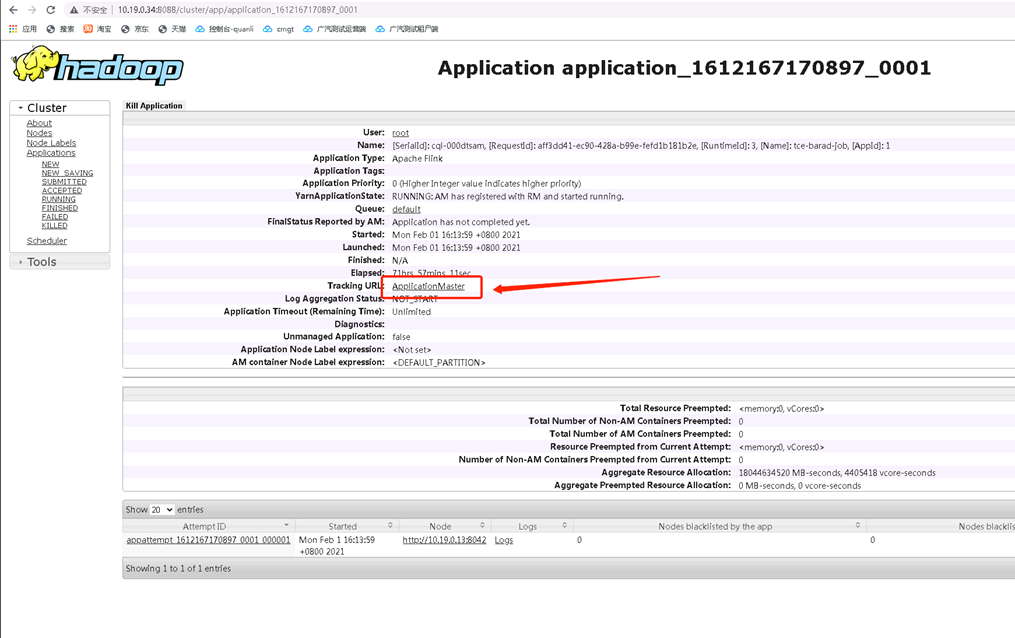
Task: Open attempt appattempt_1612167170897_0001_000001
Action: 208,540
